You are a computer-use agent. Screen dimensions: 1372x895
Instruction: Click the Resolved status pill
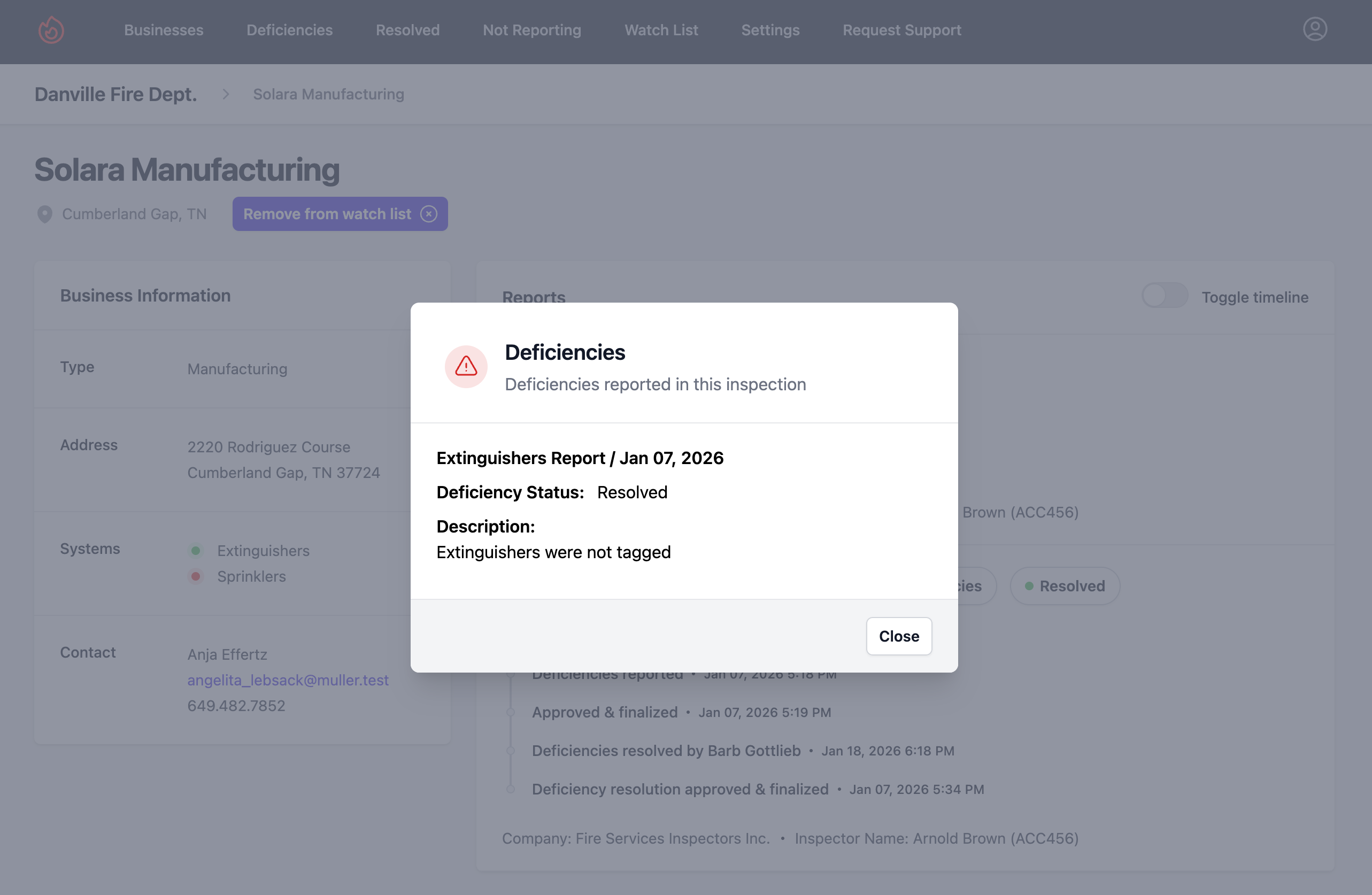click(x=1065, y=585)
